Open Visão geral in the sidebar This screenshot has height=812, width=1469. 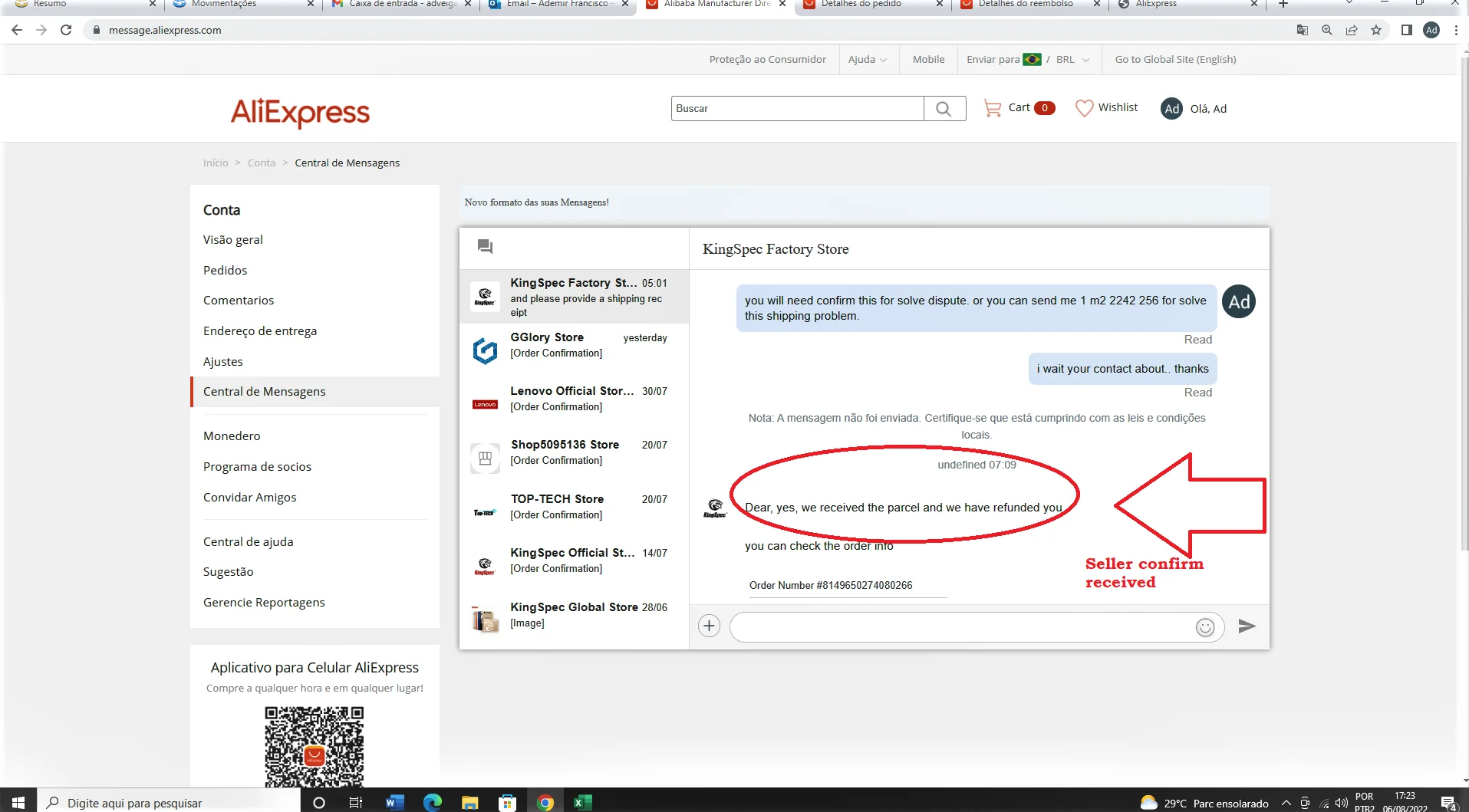tap(232, 239)
